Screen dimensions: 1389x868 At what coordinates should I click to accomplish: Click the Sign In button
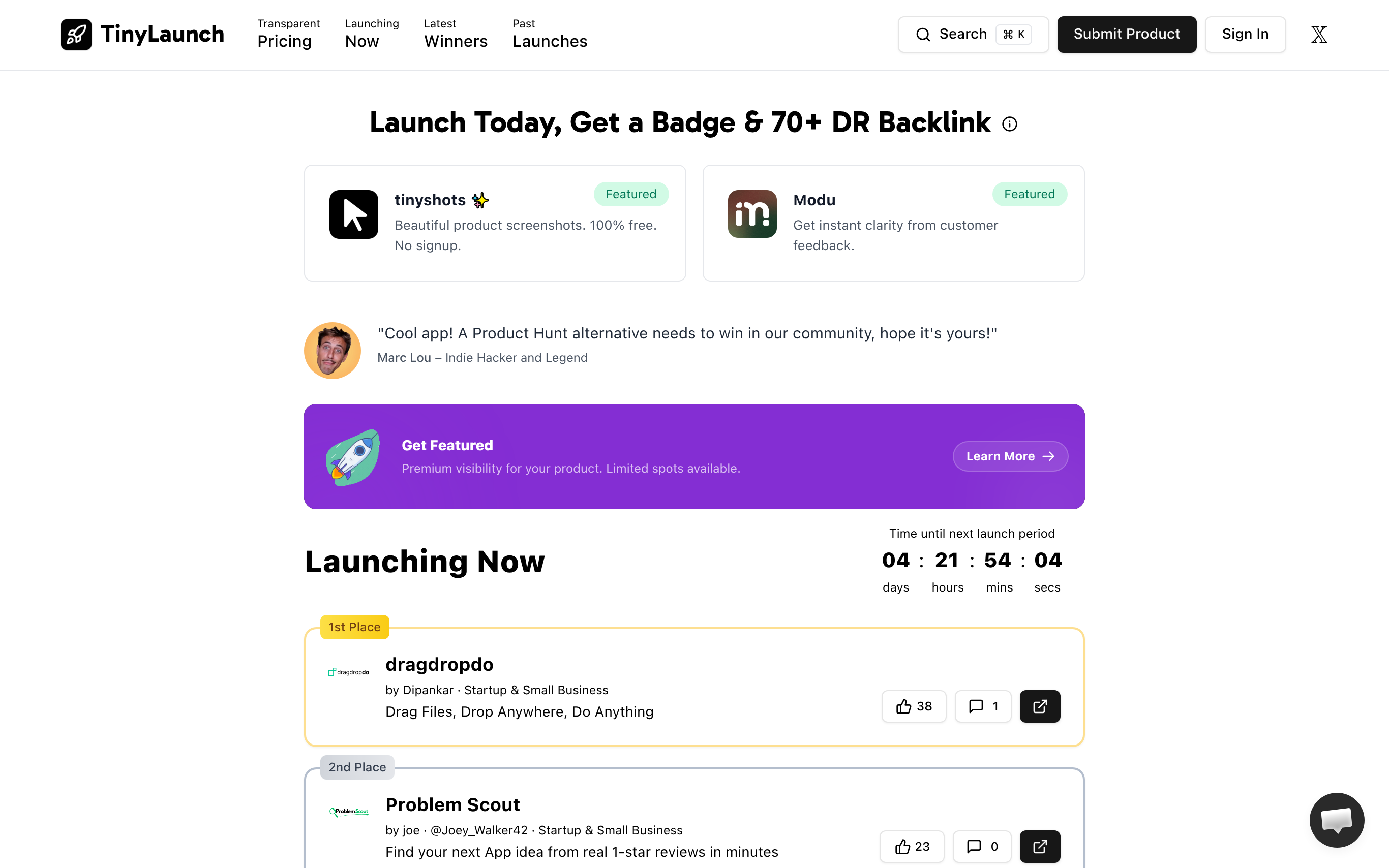(1245, 35)
